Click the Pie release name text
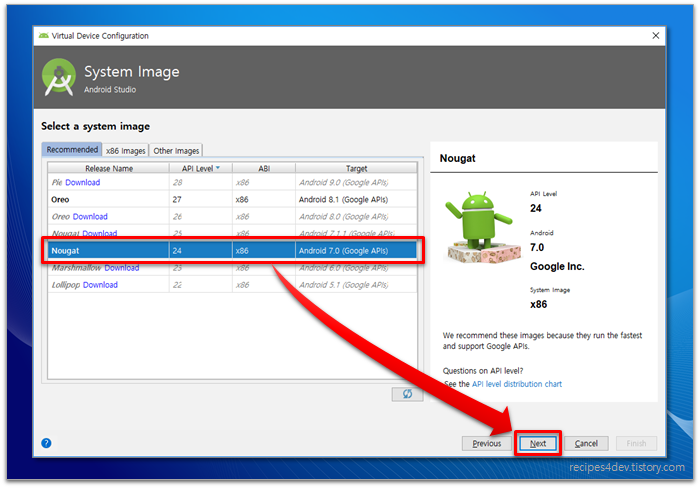The width and height of the screenshot is (700, 489). point(57,182)
